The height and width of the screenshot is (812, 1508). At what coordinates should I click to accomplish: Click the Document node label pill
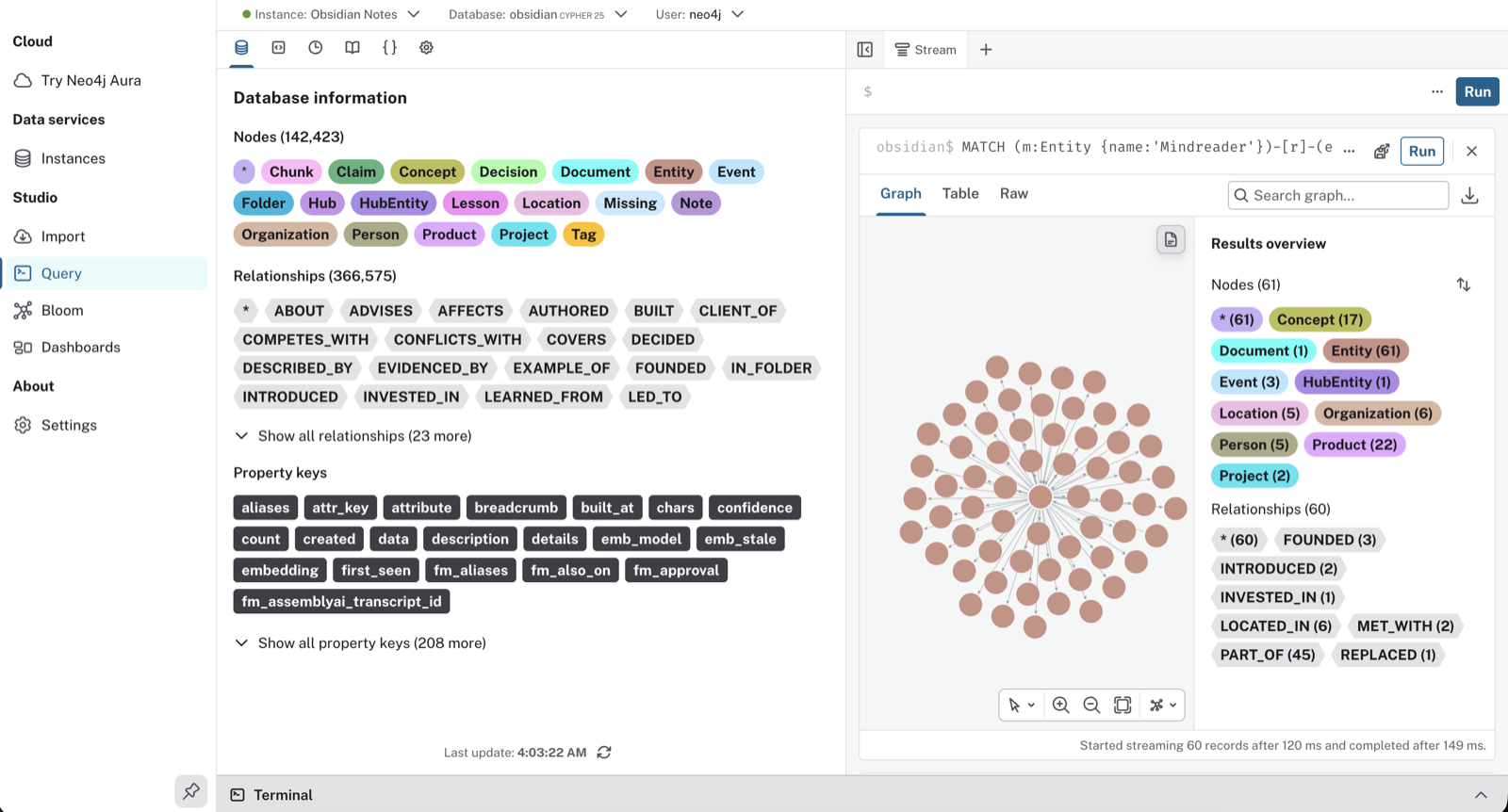pyautogui.click(x=595, y=171)
